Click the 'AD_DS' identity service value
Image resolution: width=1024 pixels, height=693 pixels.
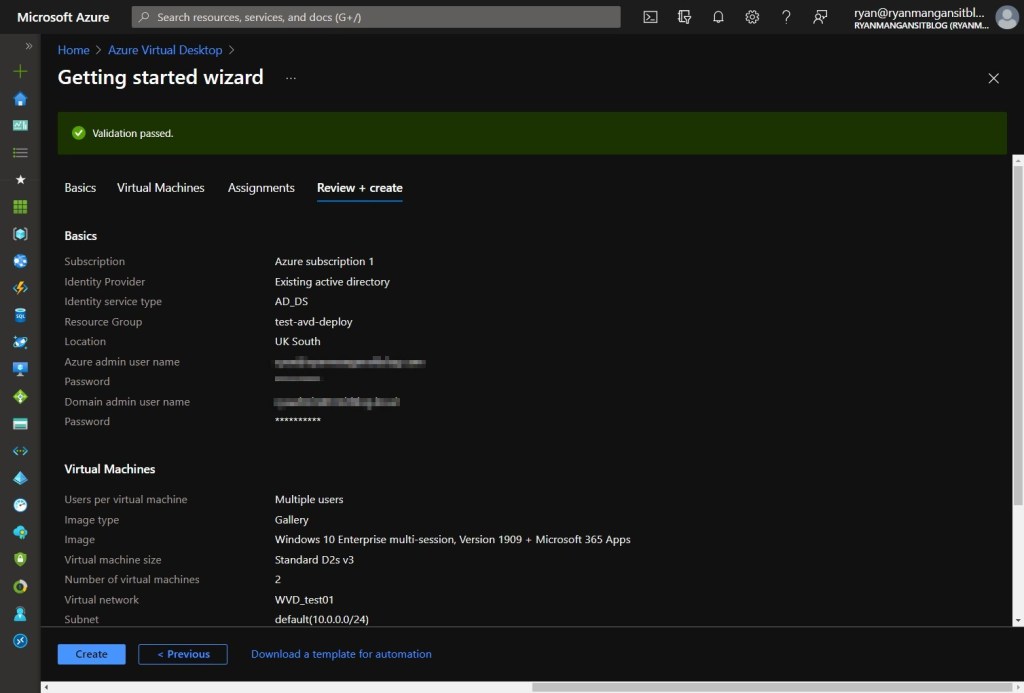291,302
